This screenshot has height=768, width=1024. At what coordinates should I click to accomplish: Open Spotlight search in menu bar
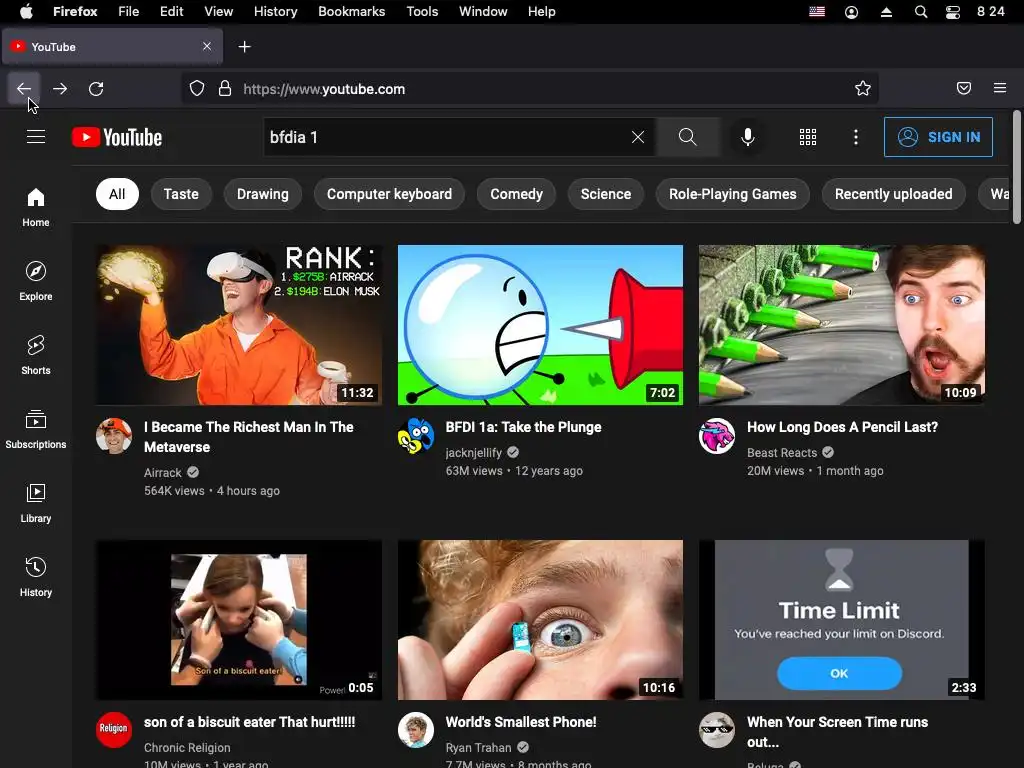[x=921, y=12]
